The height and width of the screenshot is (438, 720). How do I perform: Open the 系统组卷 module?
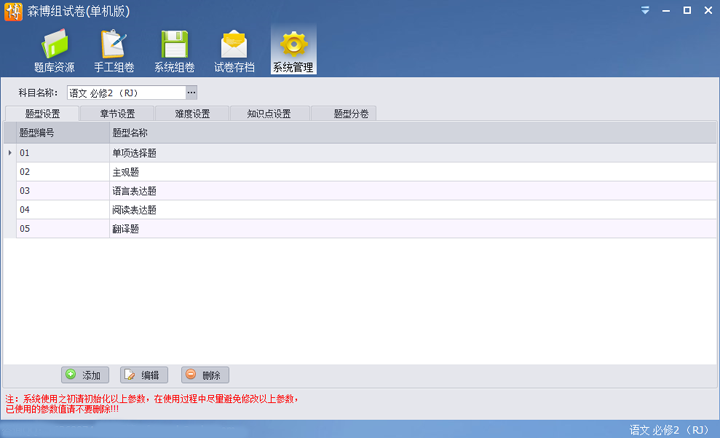pos(174,51)
